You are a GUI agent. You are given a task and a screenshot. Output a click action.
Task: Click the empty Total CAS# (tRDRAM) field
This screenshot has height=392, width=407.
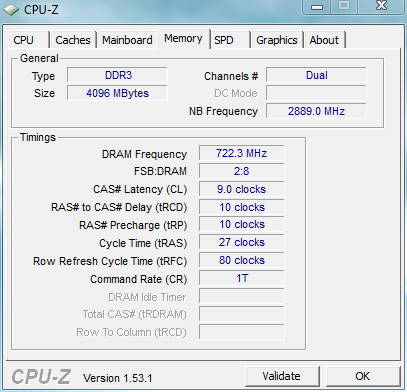click(x=242, y=314)
